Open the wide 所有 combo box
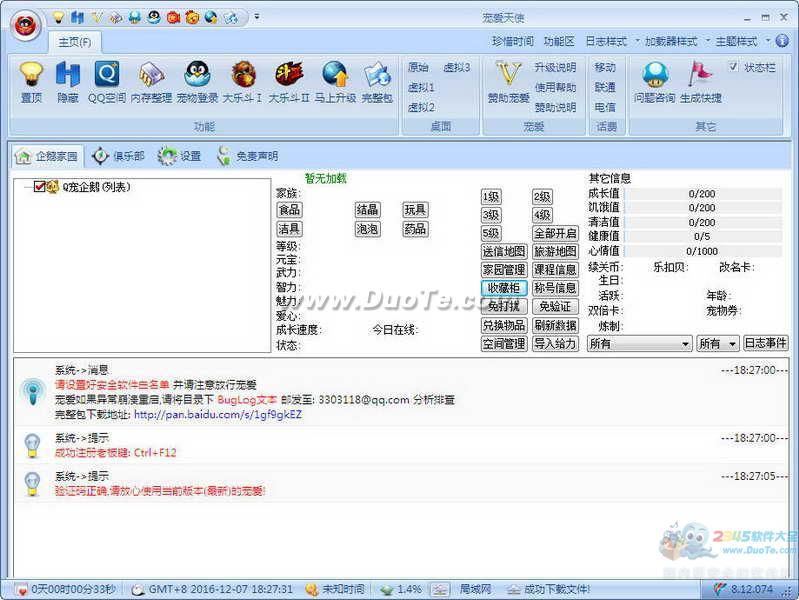The height and width of the screenshot is (600, 799). [639, 343]
